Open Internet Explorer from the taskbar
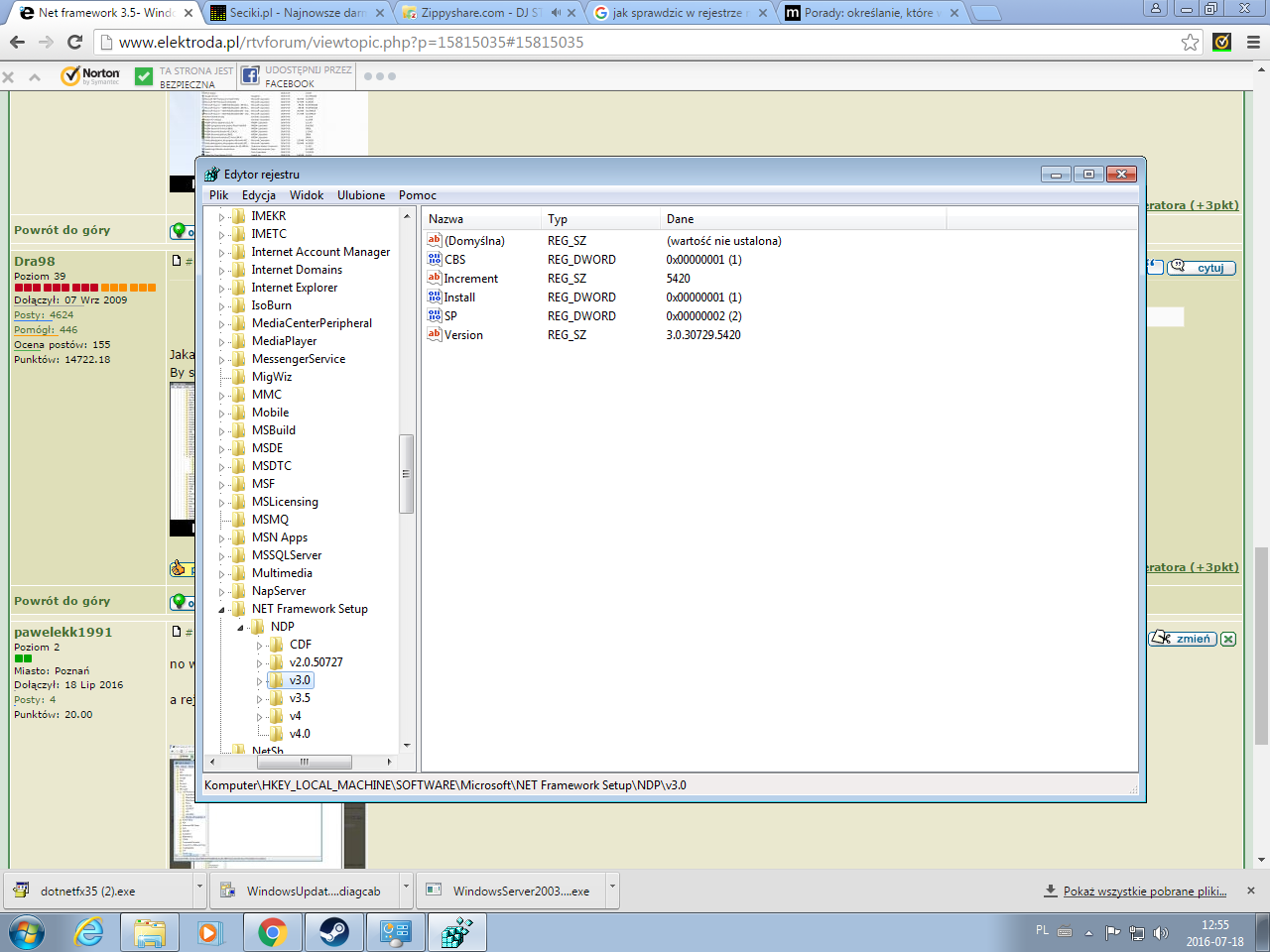This screenshot has width=1270, height=952. click(x=88, y=933)
